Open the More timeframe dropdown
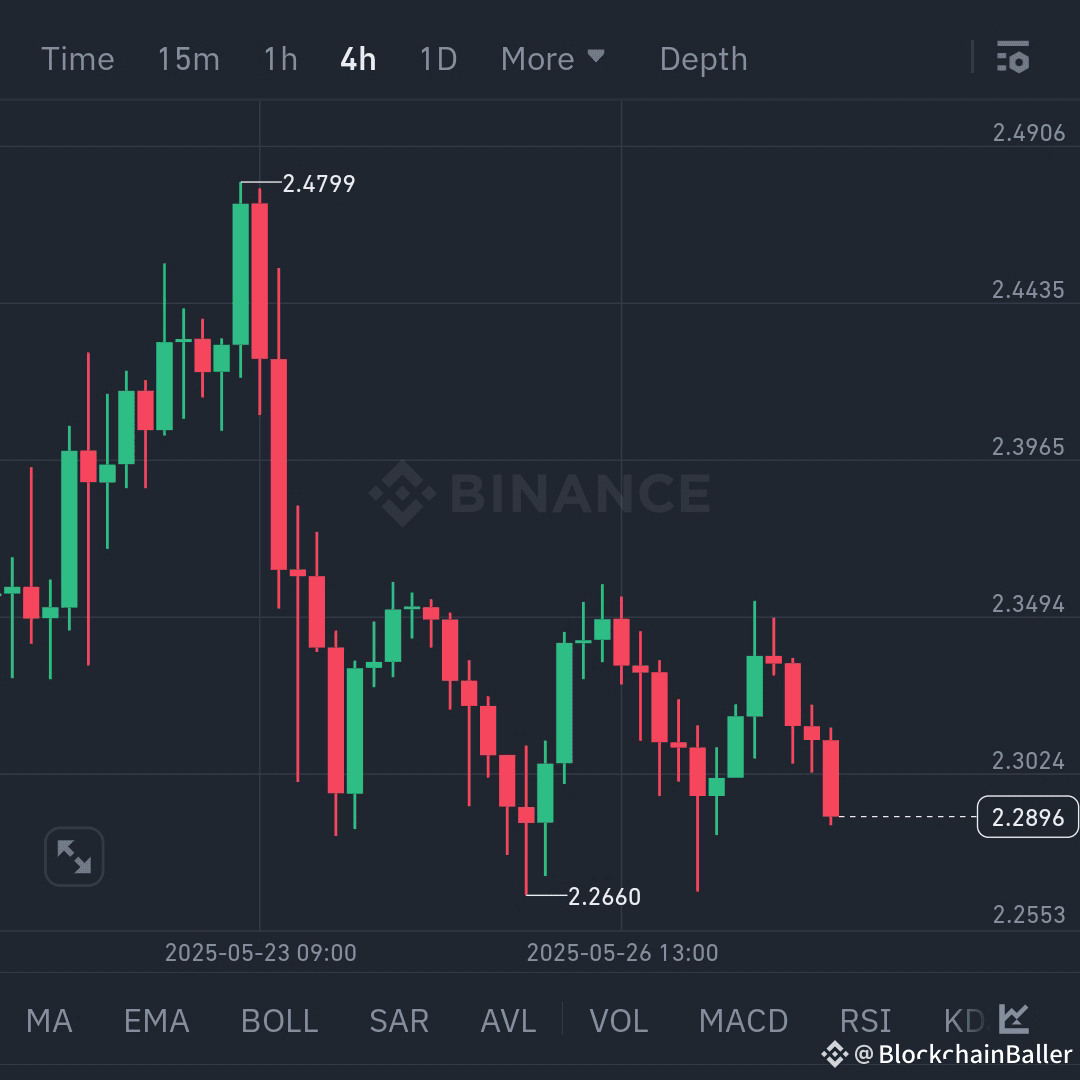 coord(553,58)
